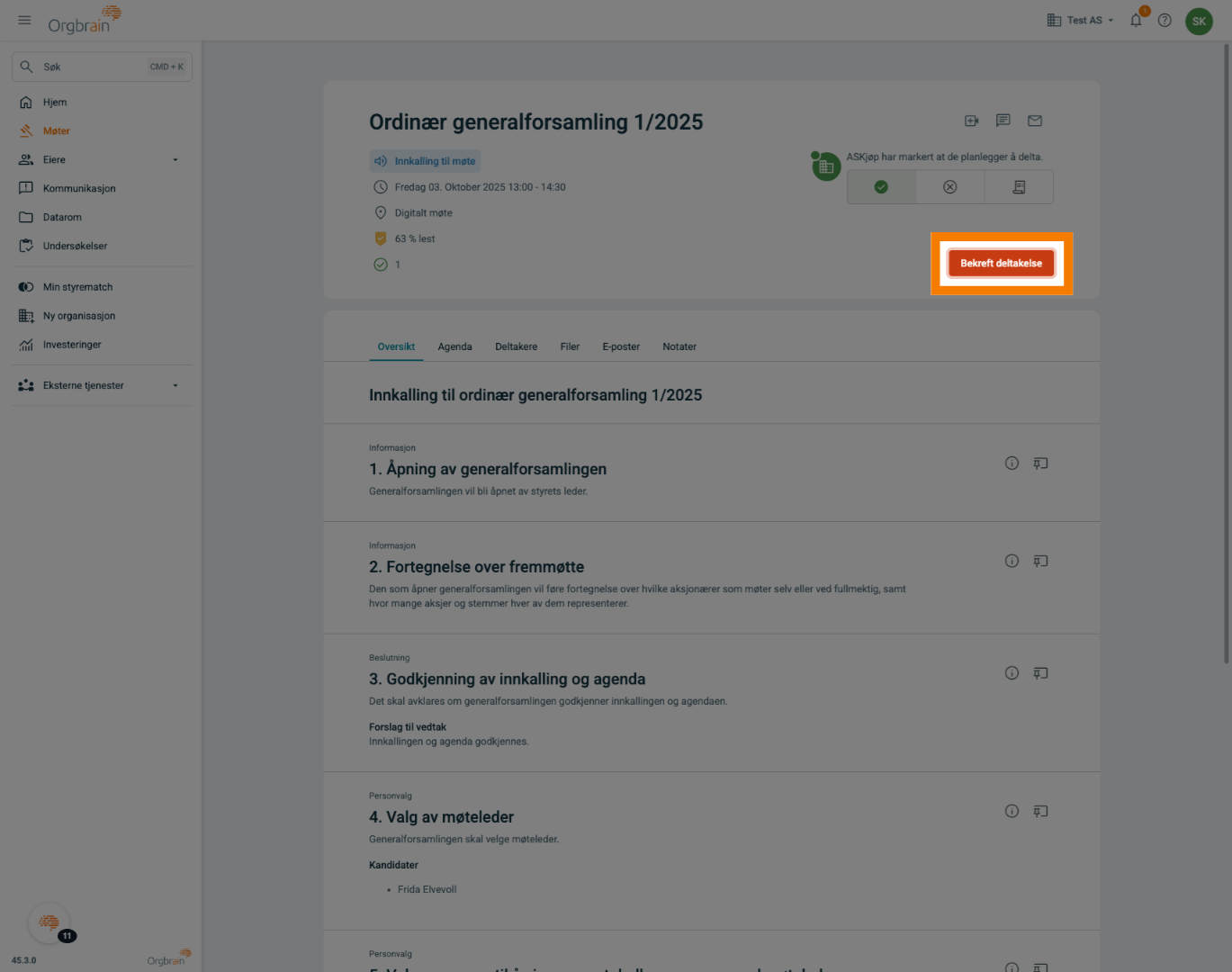
Task: Select the decline attendance X option
Action: coord(949,187)
